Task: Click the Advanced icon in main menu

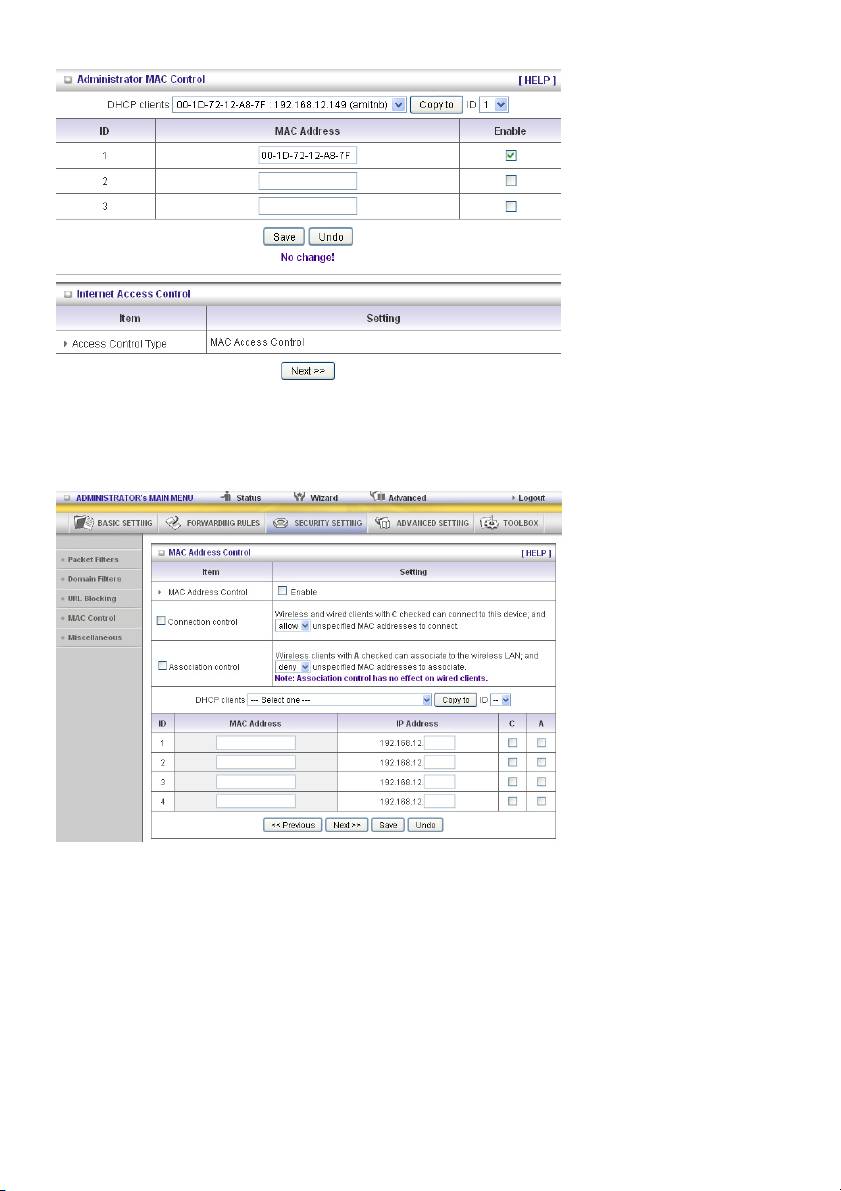Action: coord(378,497)
